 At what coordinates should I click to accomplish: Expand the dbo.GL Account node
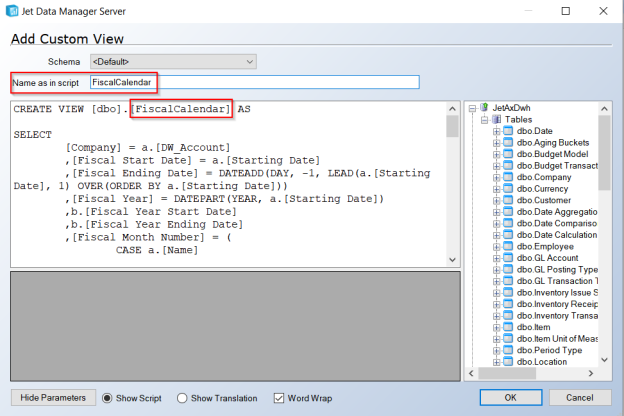point(496,258)
